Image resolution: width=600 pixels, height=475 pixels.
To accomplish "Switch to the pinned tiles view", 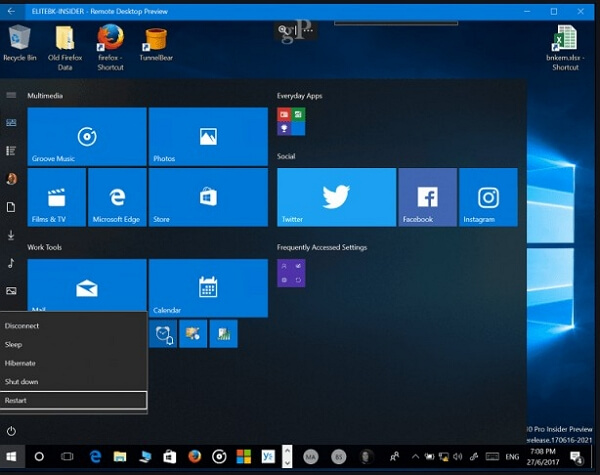I will [11, 122].
